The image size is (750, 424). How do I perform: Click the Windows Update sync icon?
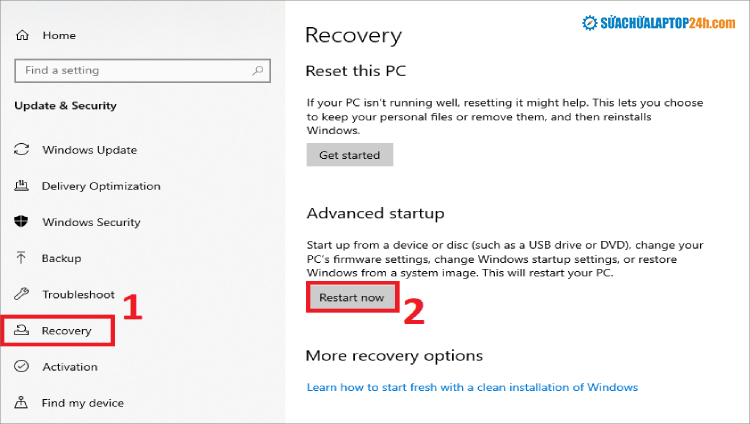coord(22,150)
